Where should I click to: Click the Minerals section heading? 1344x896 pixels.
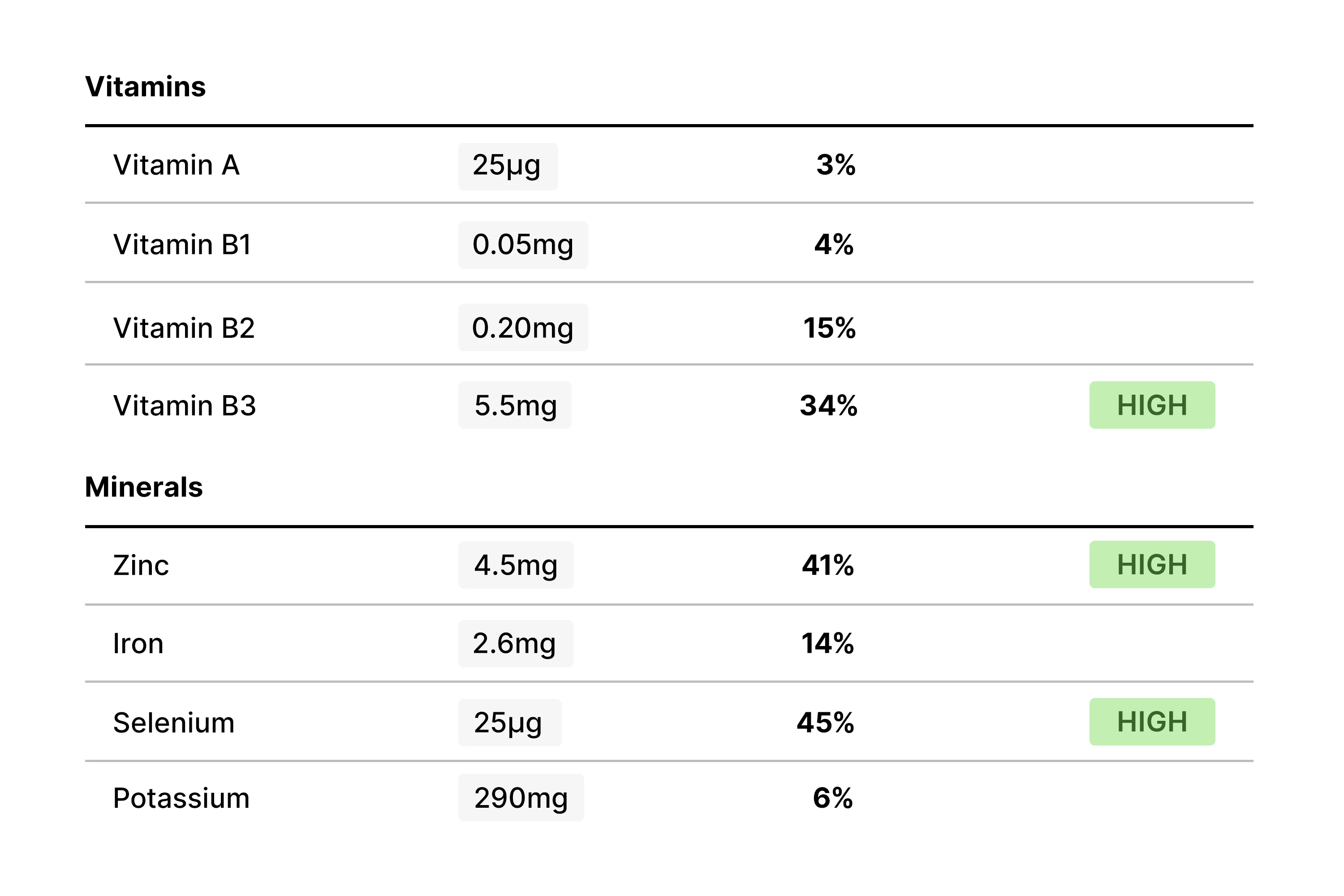coord(144,487)
